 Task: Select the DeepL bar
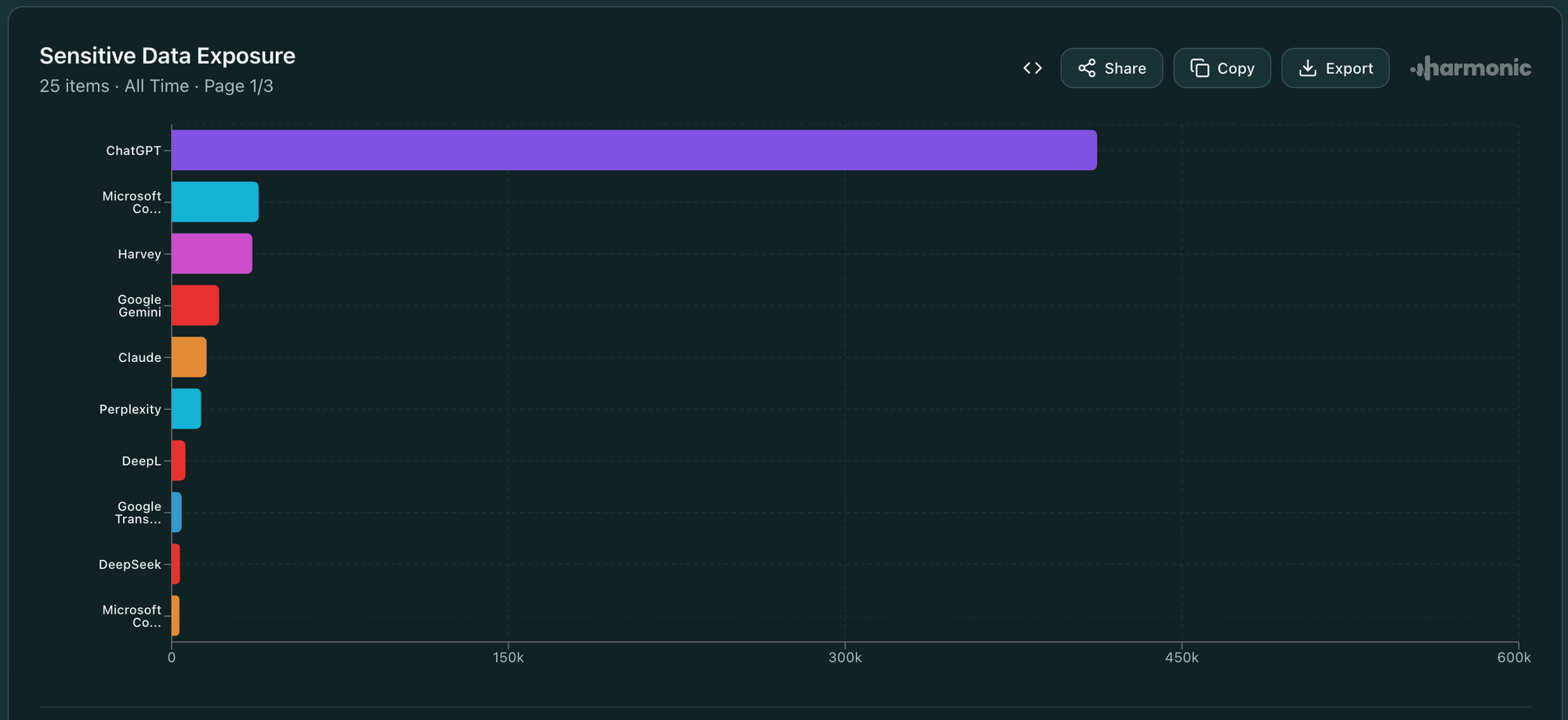pos(179,461)
